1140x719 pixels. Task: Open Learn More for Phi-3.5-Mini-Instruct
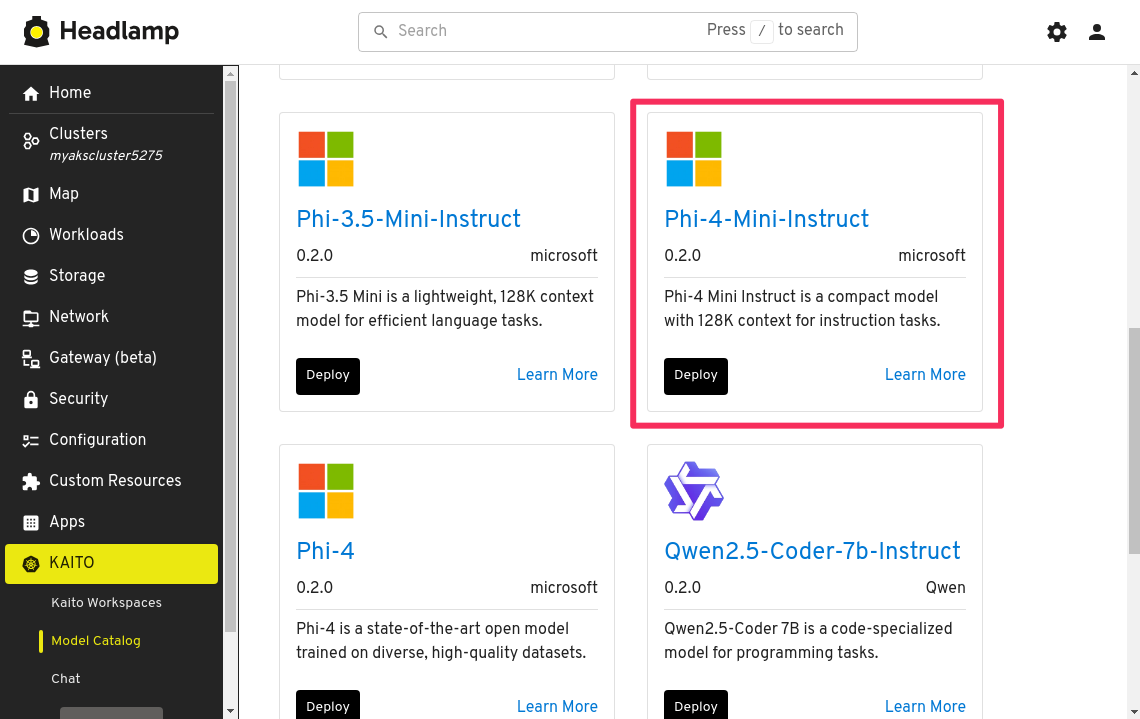click(x=557, y=375)
